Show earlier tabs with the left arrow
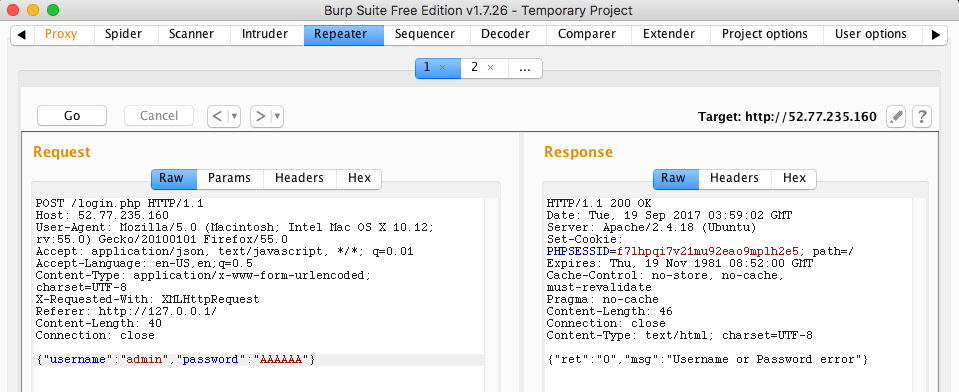This screenshot has height=392, width=959. 22,34
